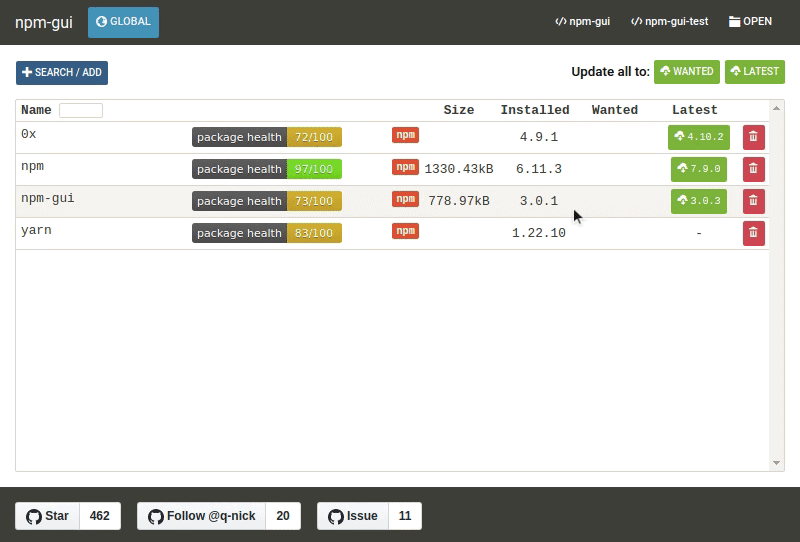Click installed version 3.0.1
Image resolution: width=800 pixels, height=542 pixels.
coord(539,201)
